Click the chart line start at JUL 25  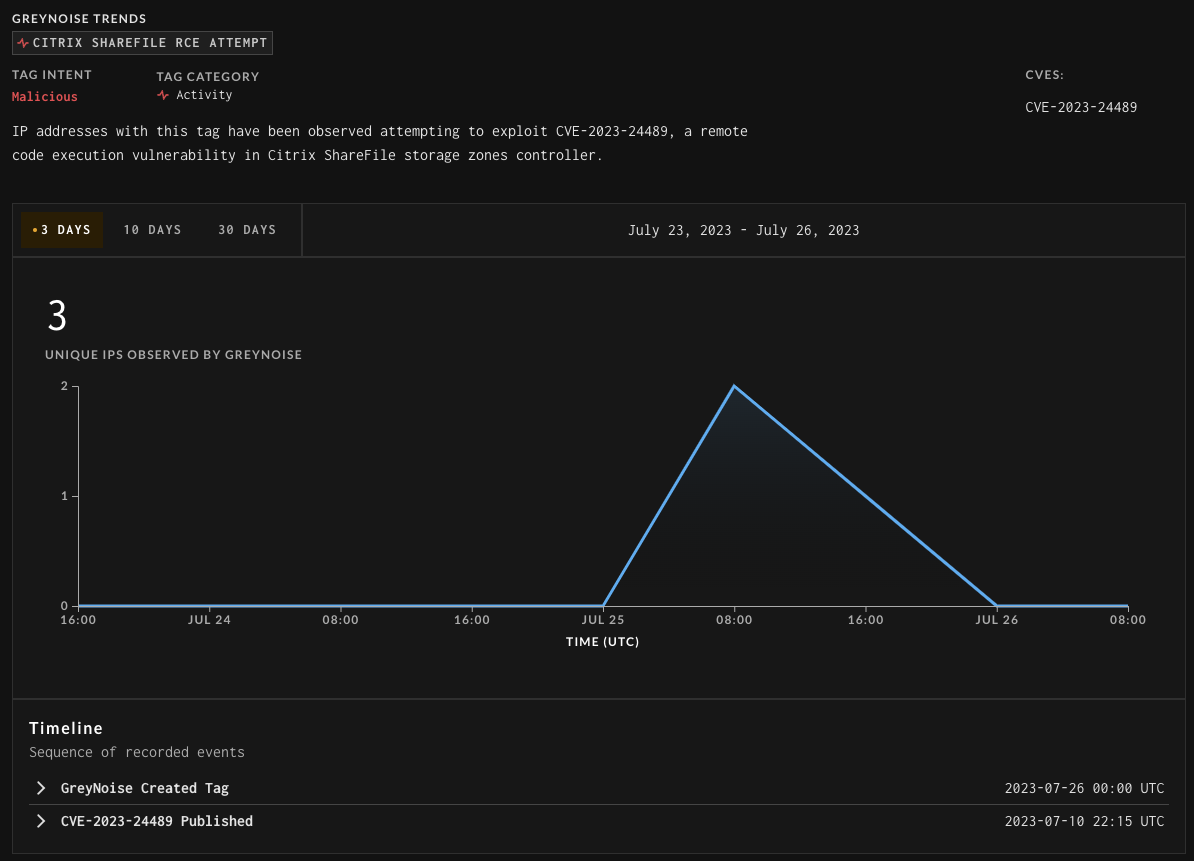point(603,605)
